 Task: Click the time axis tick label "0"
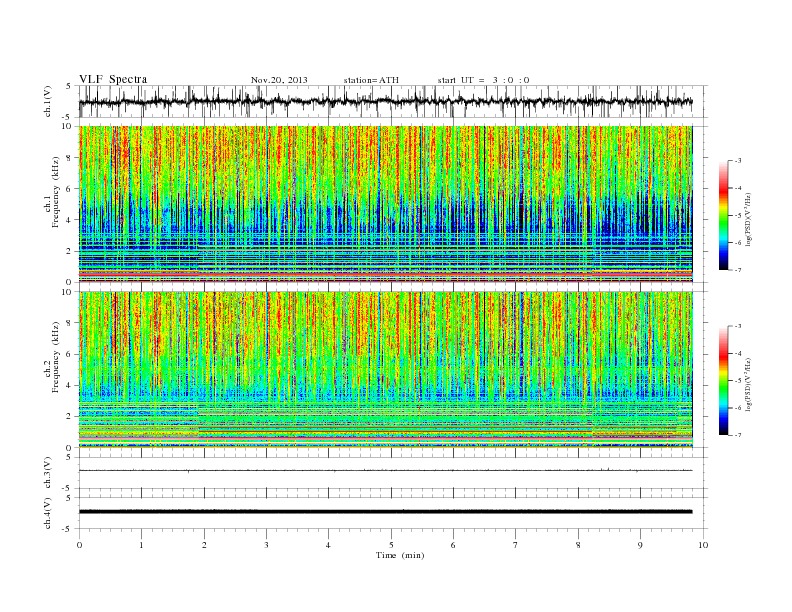(79, 545)
